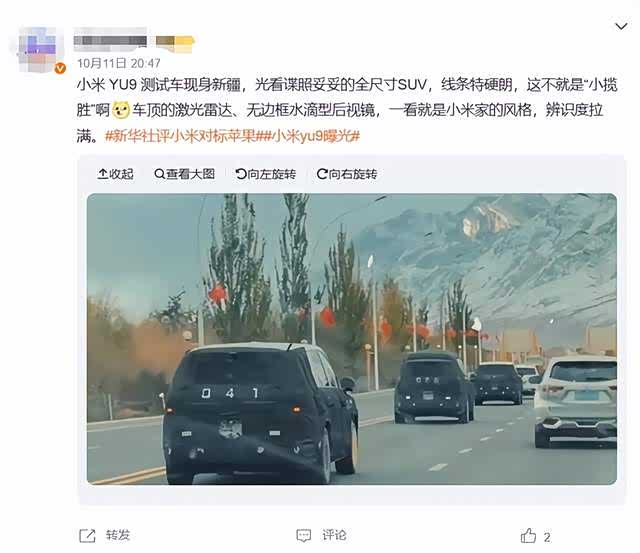Rotate image left with 向左旋转
640x553 pixels.
pos(266,174)
